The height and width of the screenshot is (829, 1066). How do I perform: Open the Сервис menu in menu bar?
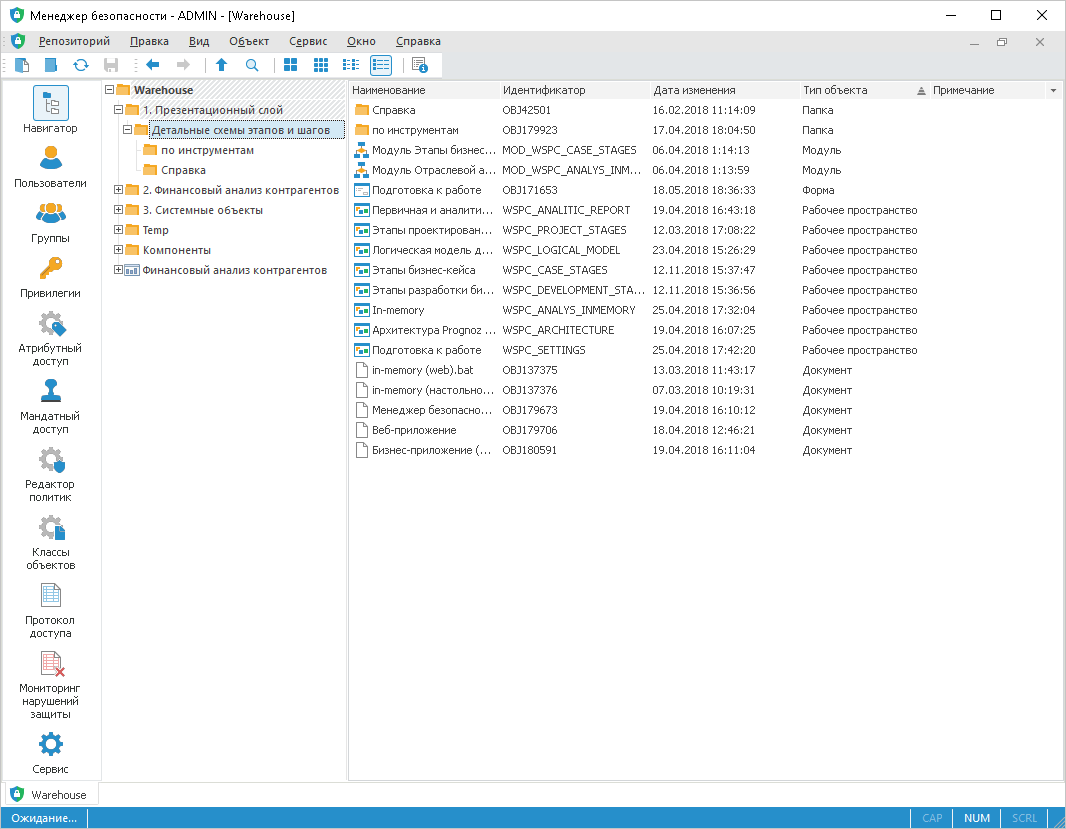(308, 41)
